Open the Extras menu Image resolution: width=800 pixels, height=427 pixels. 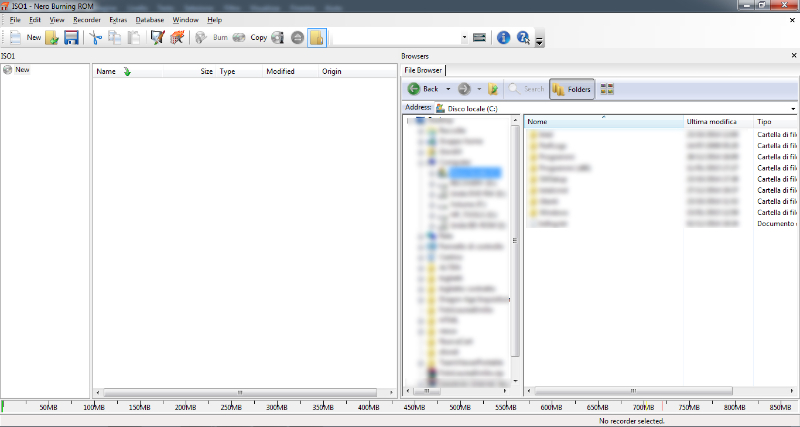(118, 20)
